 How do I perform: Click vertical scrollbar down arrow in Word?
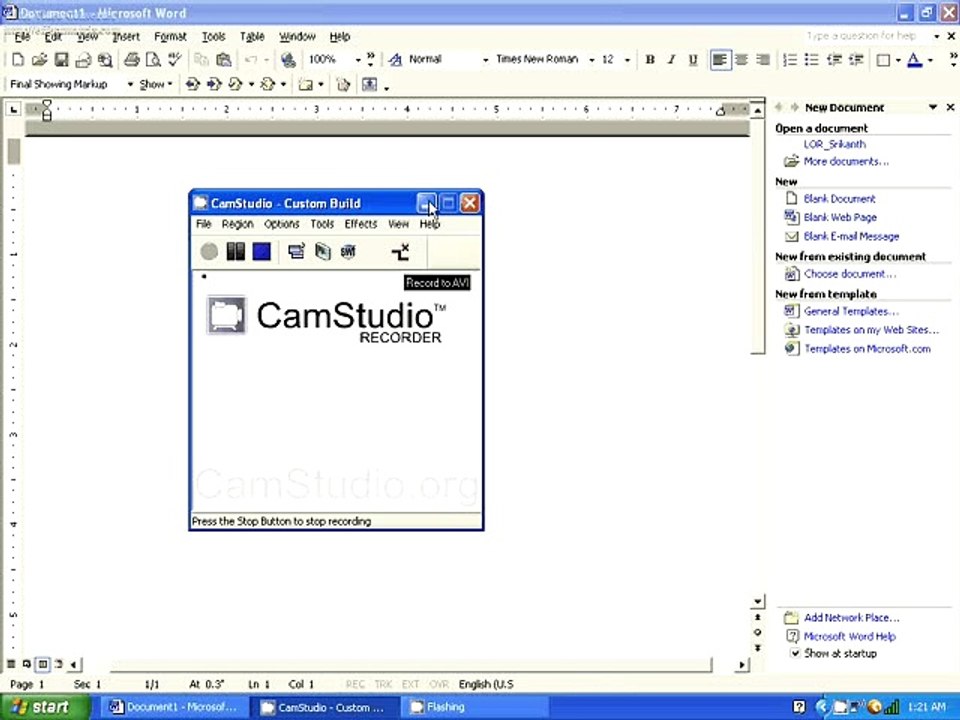coord(758,601)
